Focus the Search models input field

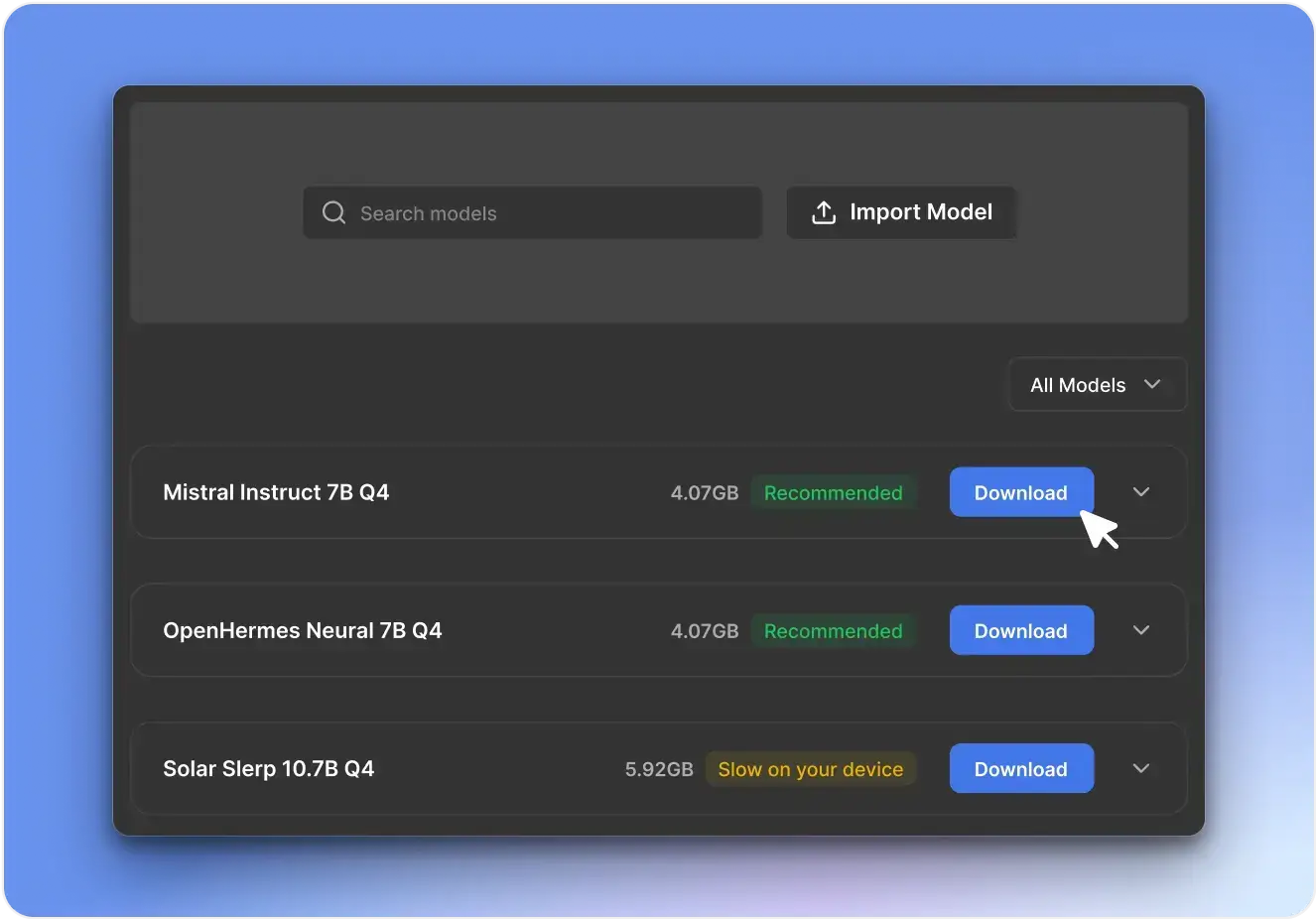point(556,213)
